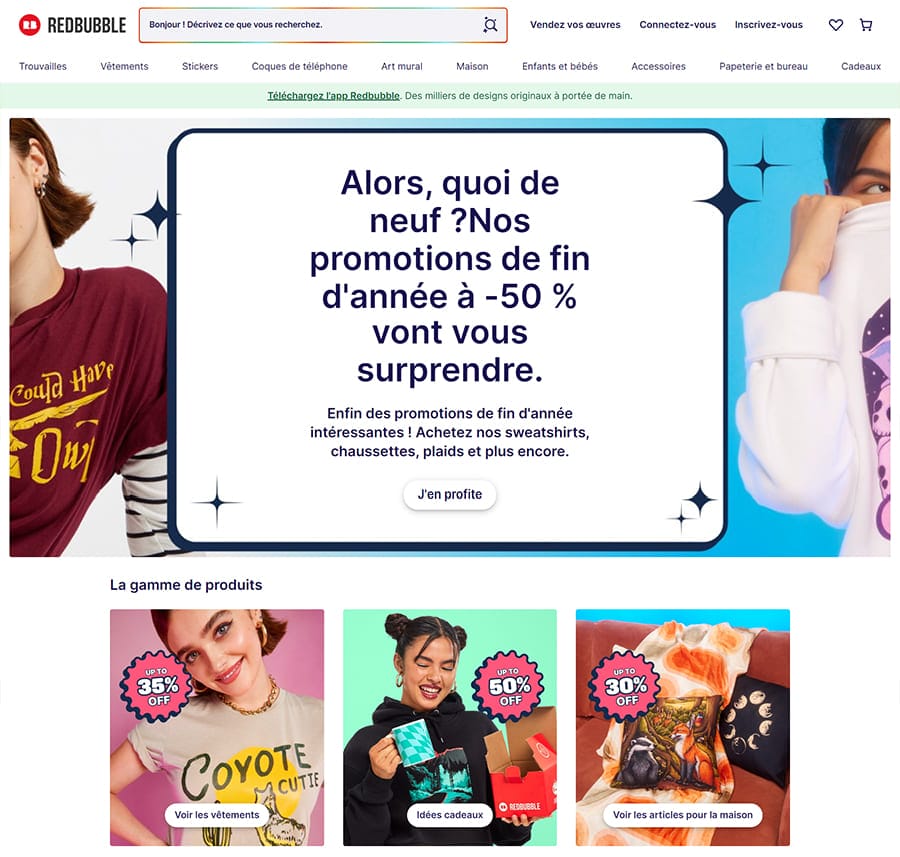This screenshot has height=857, width=900.
Task: Click the 50% off badge on gift card
Action: [x=509, y=686]
